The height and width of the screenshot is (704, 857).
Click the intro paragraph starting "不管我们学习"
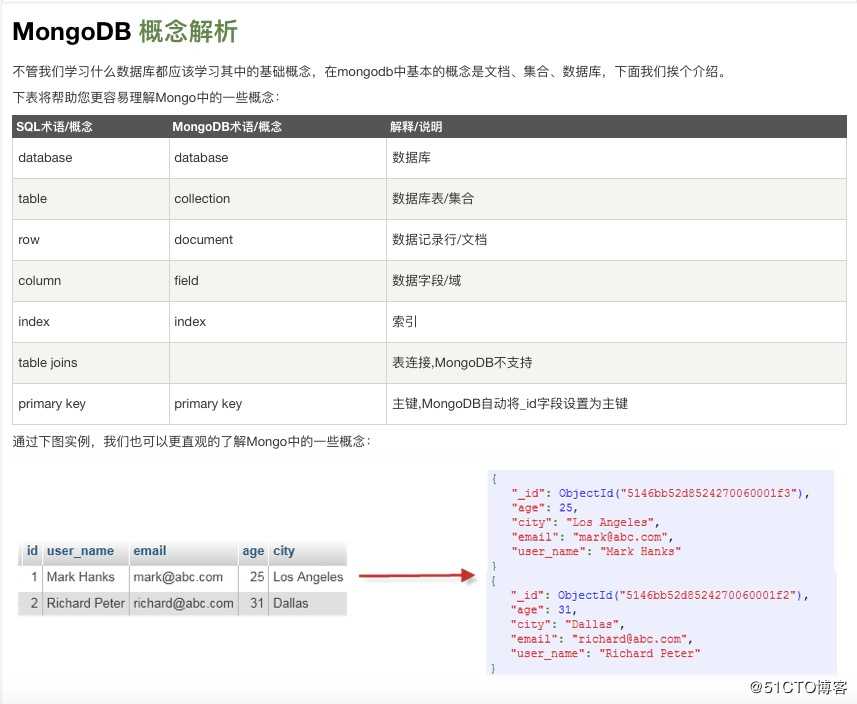(370, 71)
